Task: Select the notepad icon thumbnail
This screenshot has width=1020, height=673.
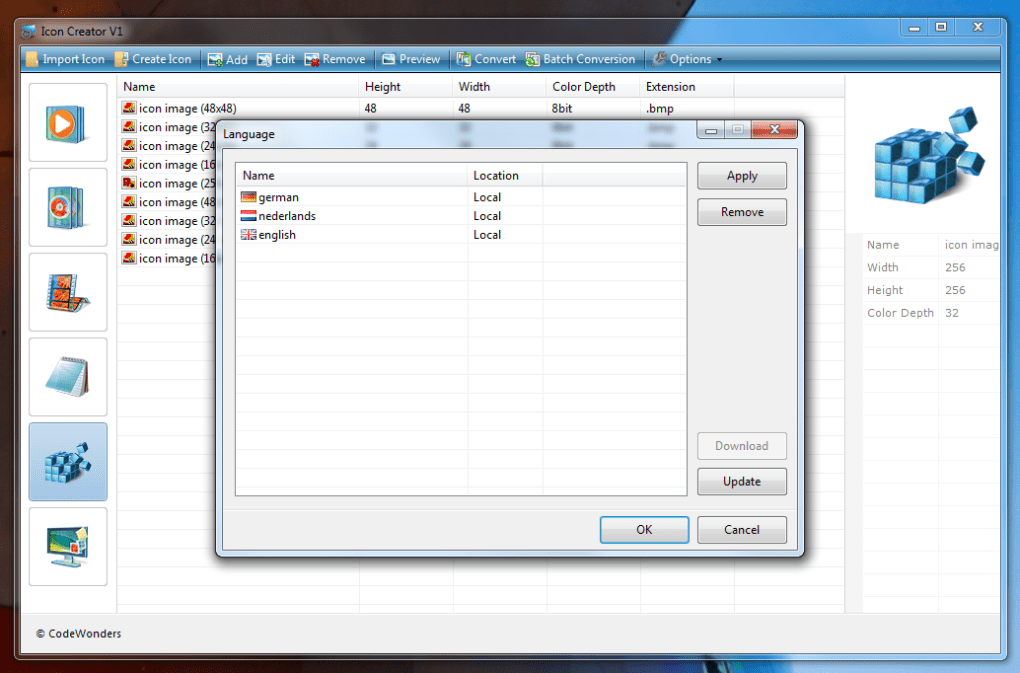Action: (x=67, y=377)
